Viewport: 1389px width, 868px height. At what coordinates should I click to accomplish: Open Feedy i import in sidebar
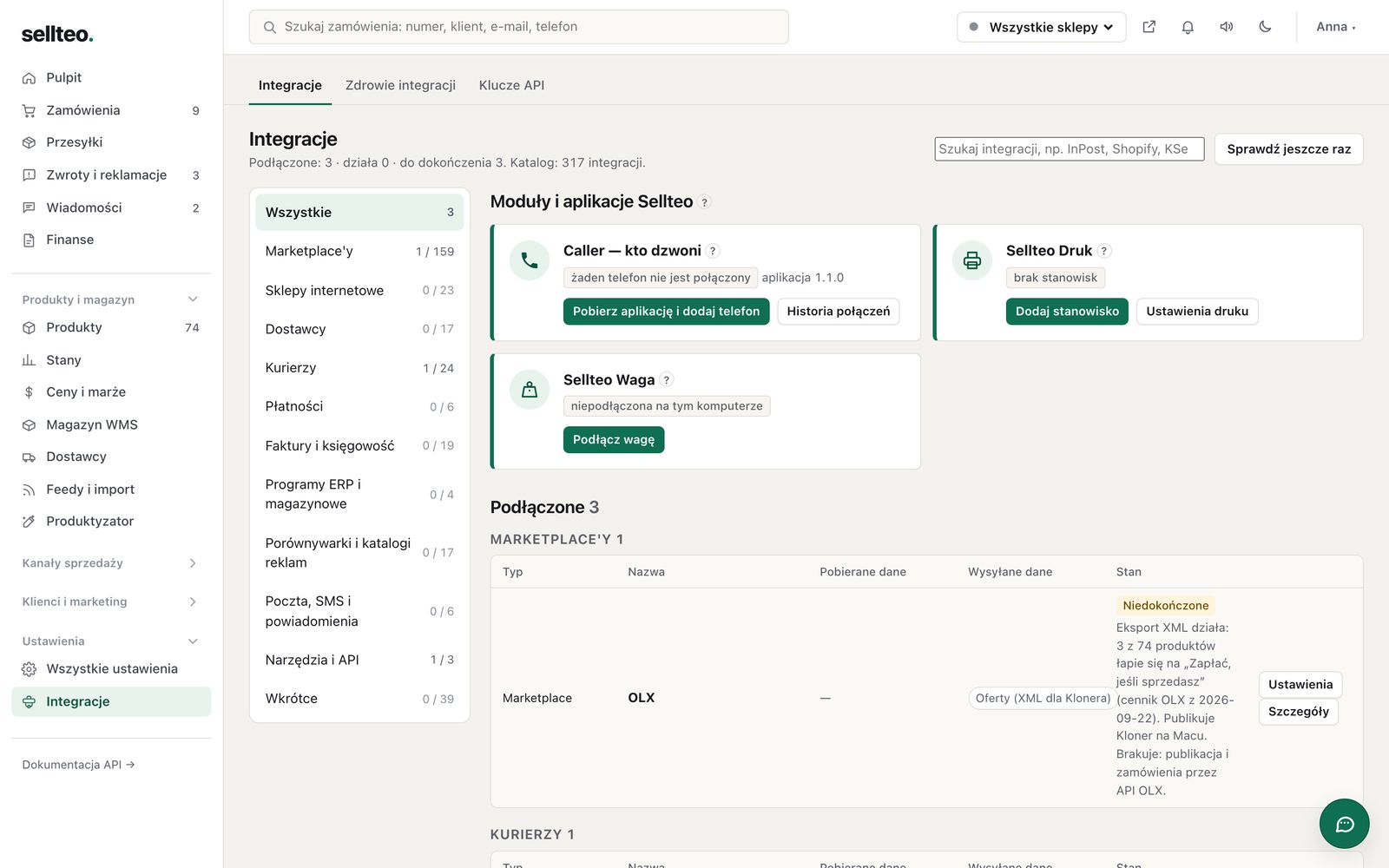111,490
